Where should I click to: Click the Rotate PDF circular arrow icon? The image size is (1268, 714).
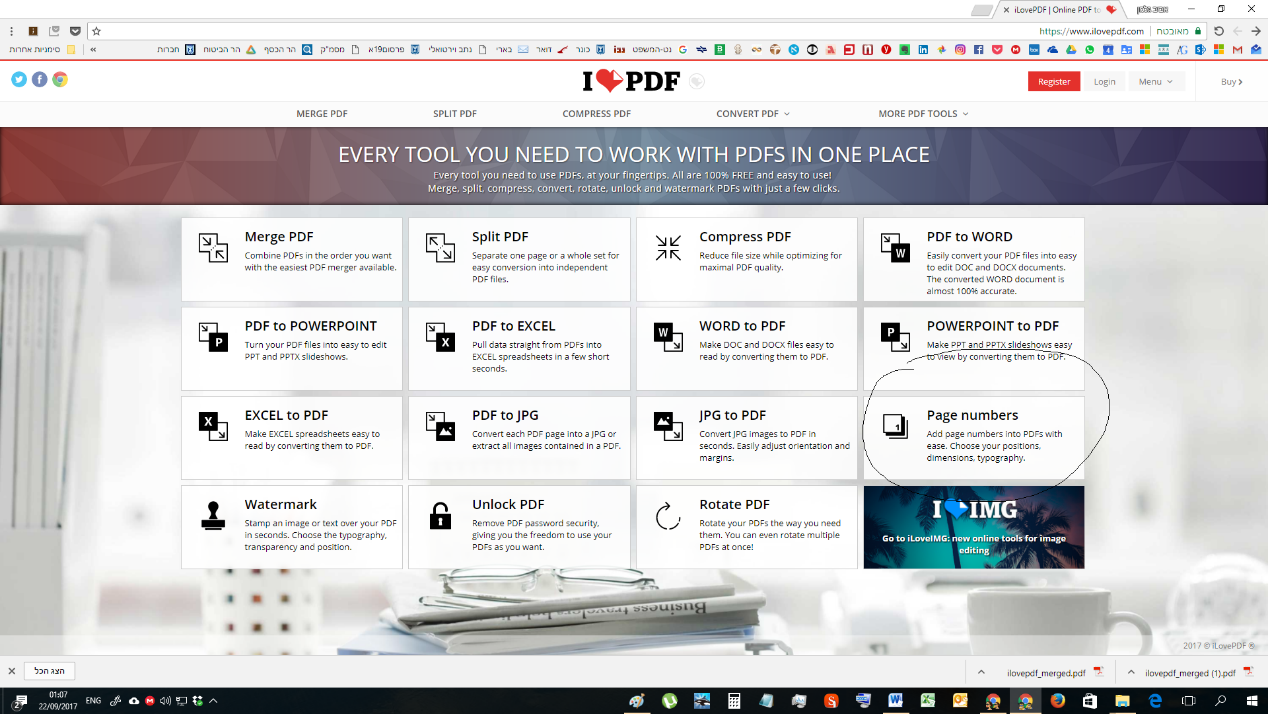668,516
